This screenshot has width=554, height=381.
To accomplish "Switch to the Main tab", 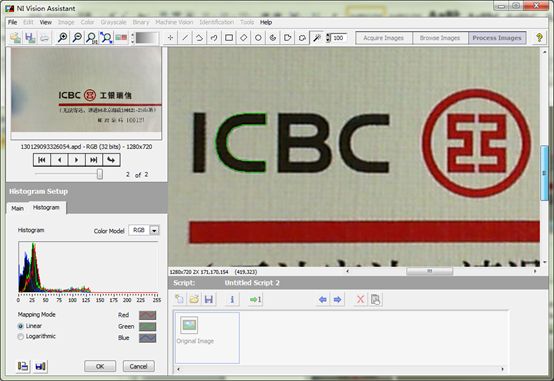I will [x=17, y=208].
